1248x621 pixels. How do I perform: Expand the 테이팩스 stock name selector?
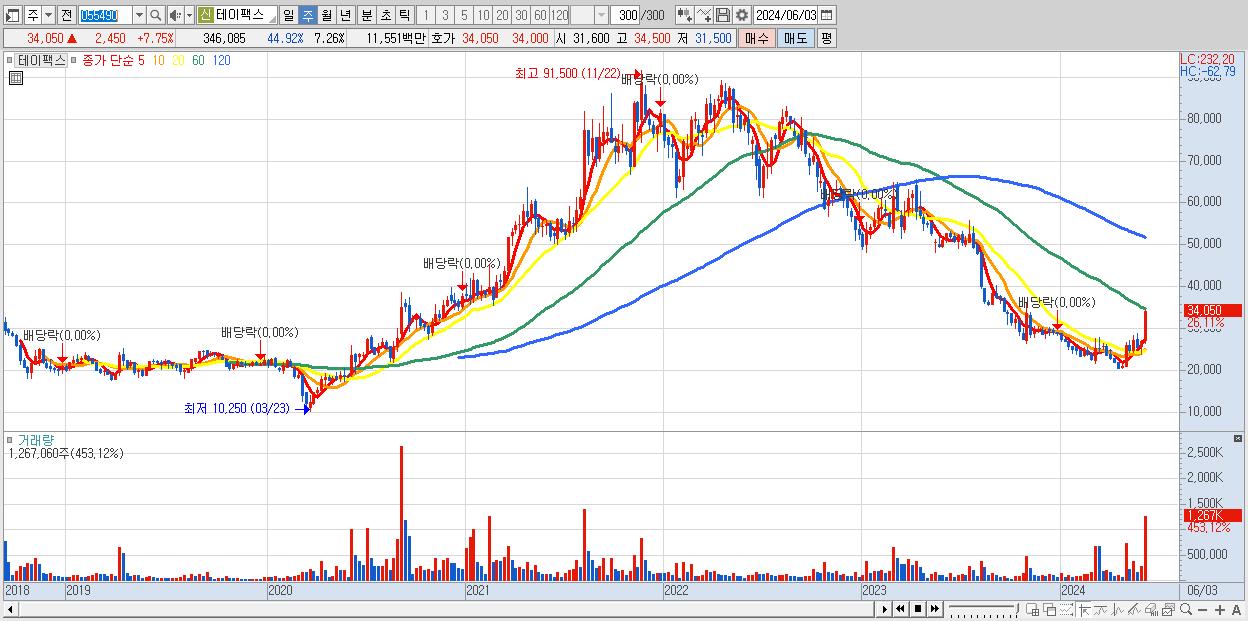click(273, 20)
